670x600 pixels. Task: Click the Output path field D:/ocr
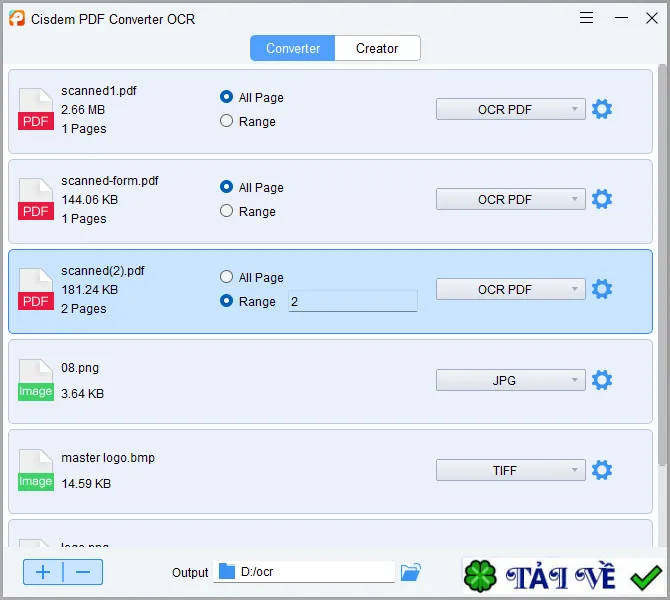[304, 572]
